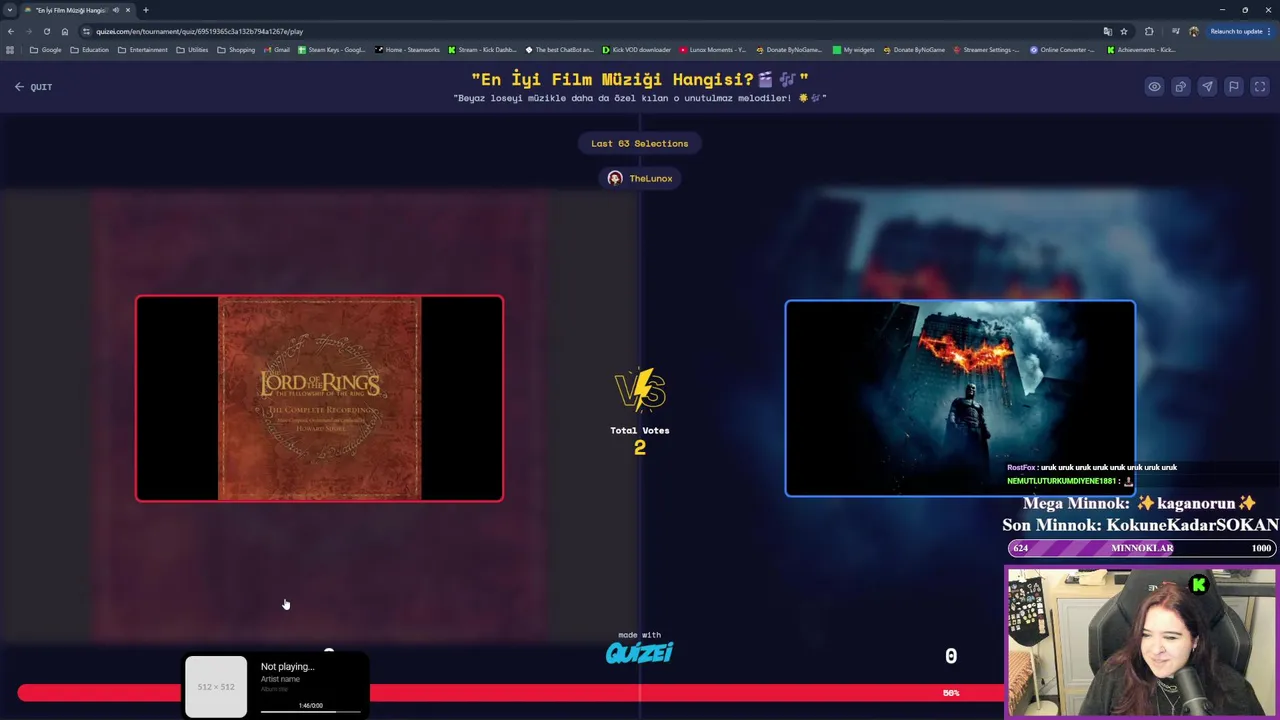Click the media album art placeholder

tap(216, 687)
